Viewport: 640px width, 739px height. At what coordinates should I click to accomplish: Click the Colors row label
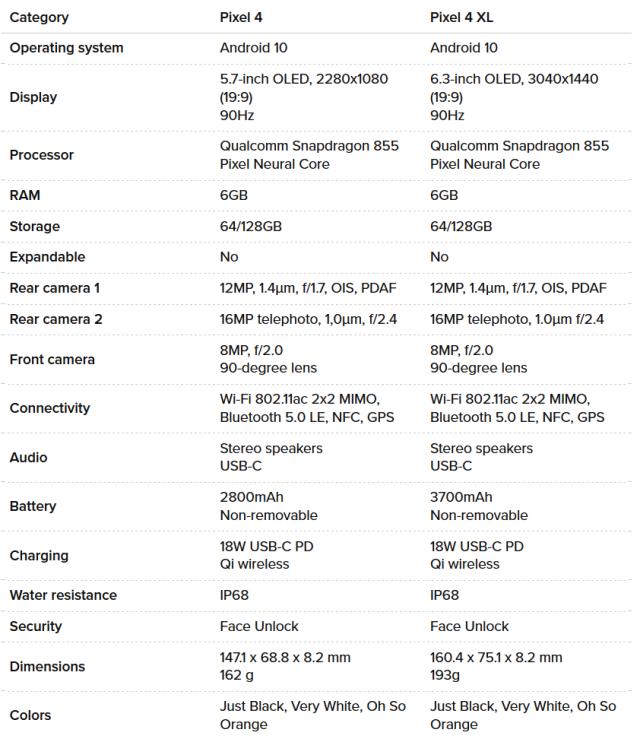pyautogui.click(x=30, y=715)
